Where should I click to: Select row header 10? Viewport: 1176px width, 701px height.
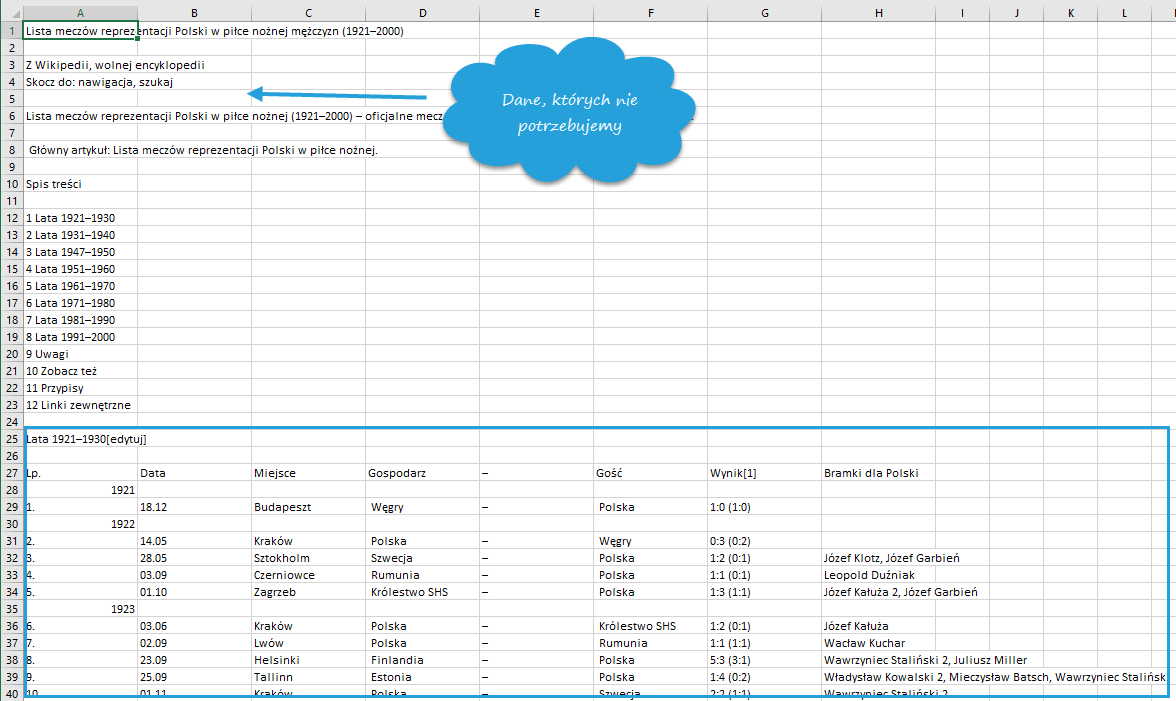coord(11,184)
